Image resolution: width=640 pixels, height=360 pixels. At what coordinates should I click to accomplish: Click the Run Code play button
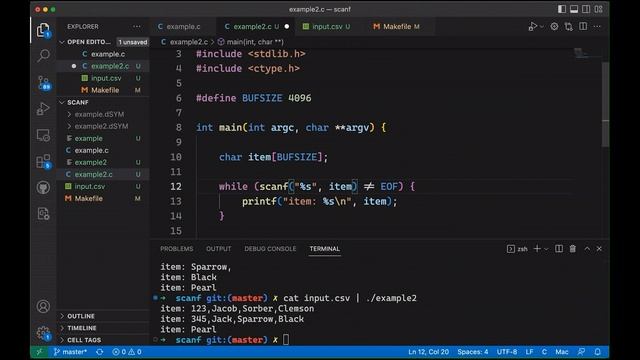click(532, 27)
